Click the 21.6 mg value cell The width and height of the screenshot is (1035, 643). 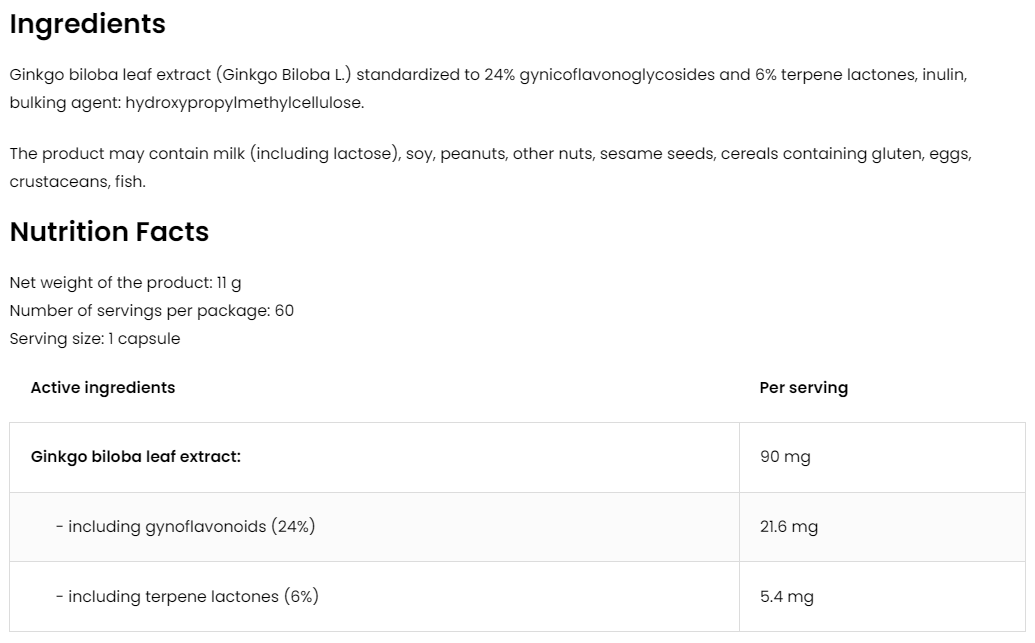[788, 526]
